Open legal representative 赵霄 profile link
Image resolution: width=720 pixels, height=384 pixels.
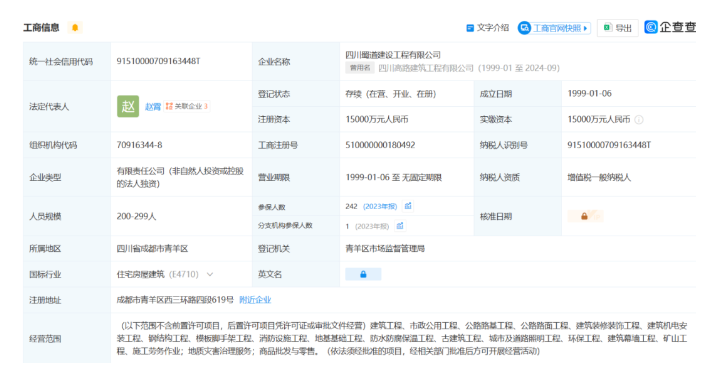click(153, 107)
